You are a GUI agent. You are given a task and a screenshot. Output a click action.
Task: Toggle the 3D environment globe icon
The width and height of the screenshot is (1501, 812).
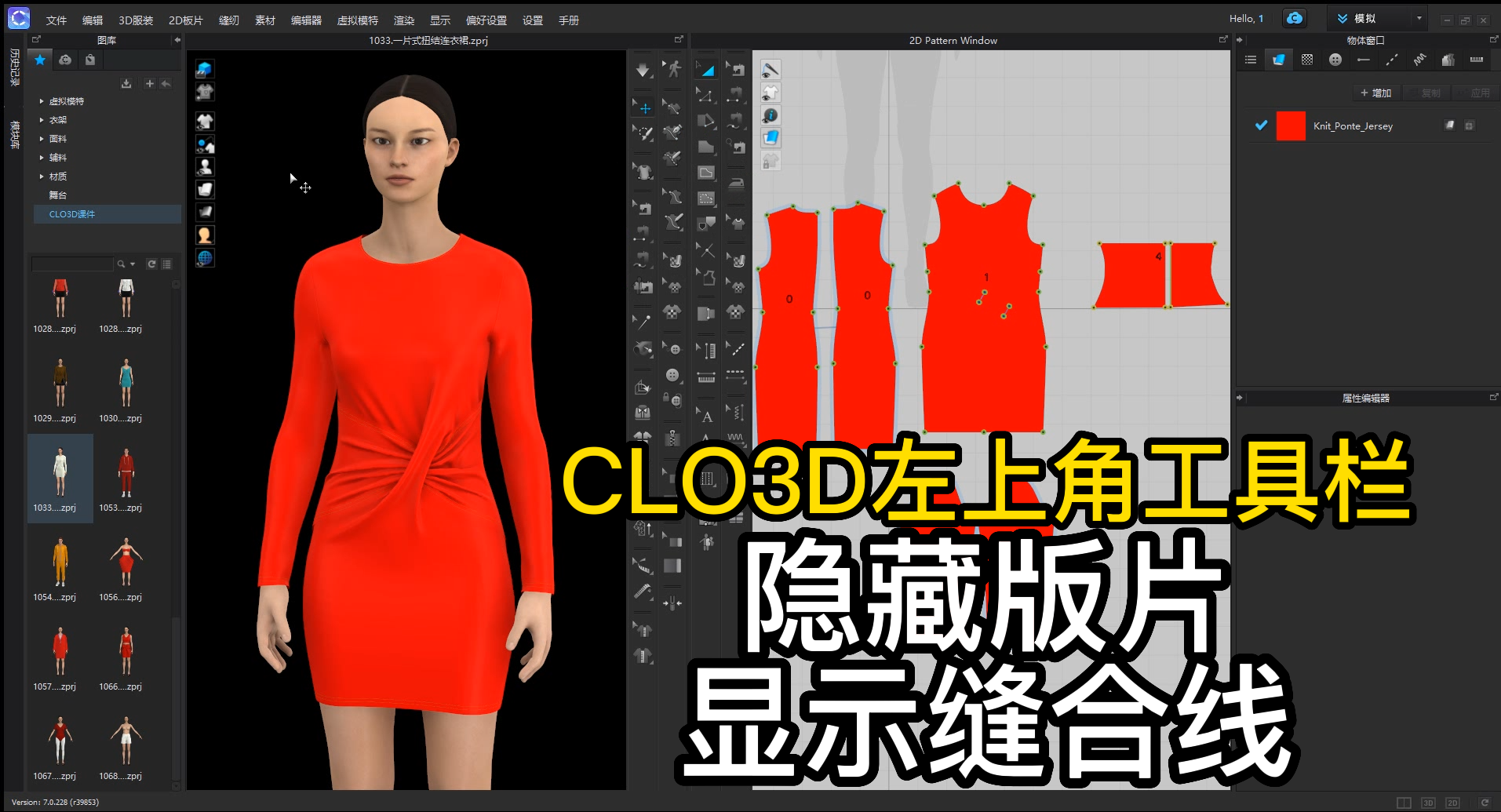205,258
